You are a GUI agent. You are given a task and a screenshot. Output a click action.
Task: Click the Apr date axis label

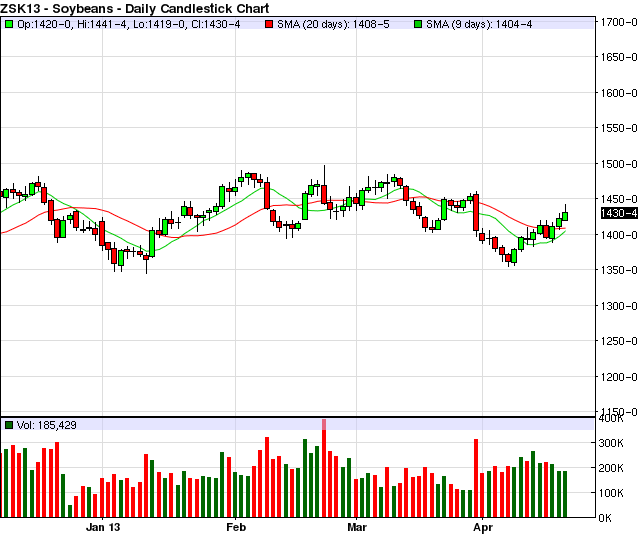483,527
